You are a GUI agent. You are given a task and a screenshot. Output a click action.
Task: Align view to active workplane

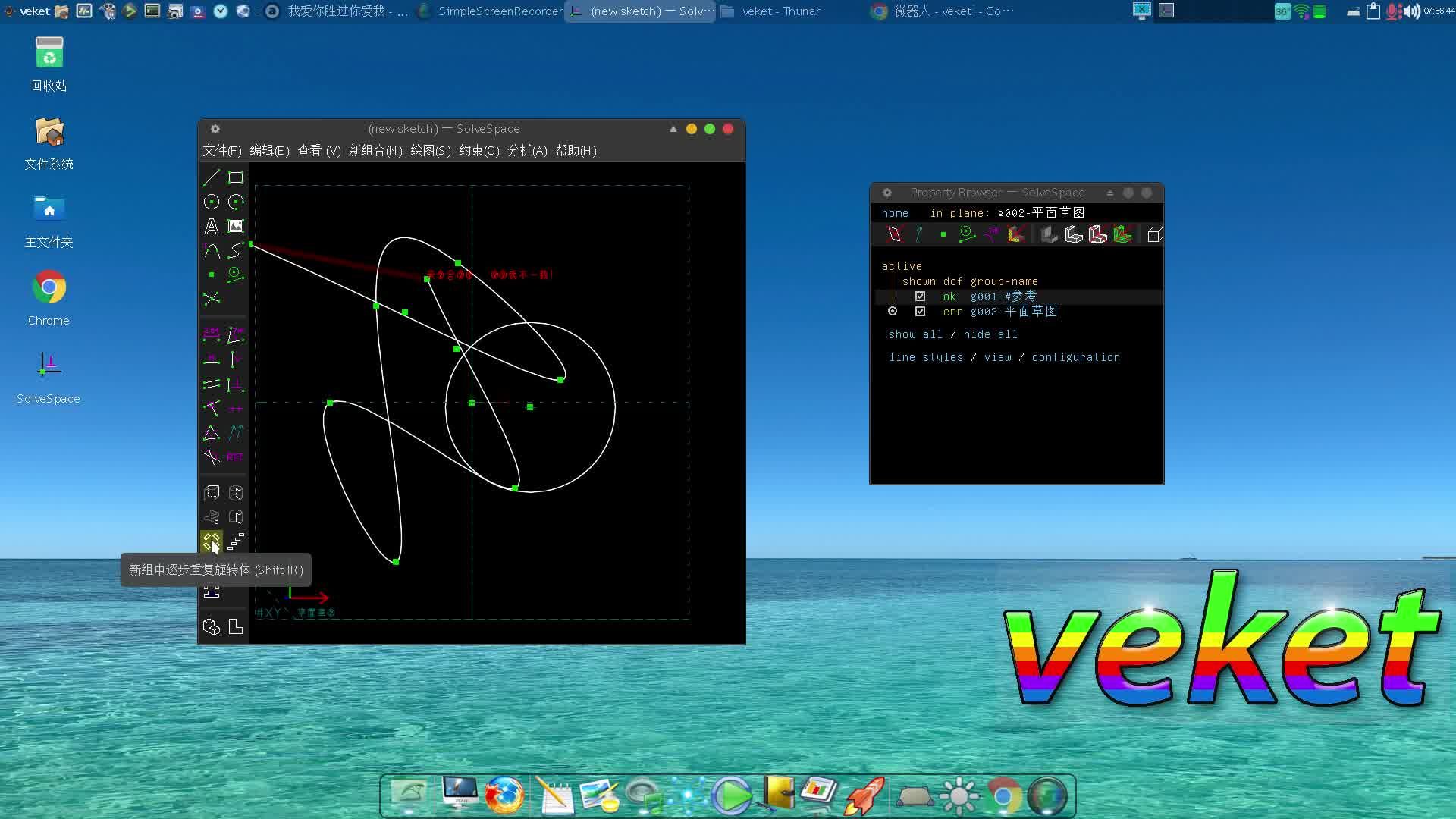point(236,626)
